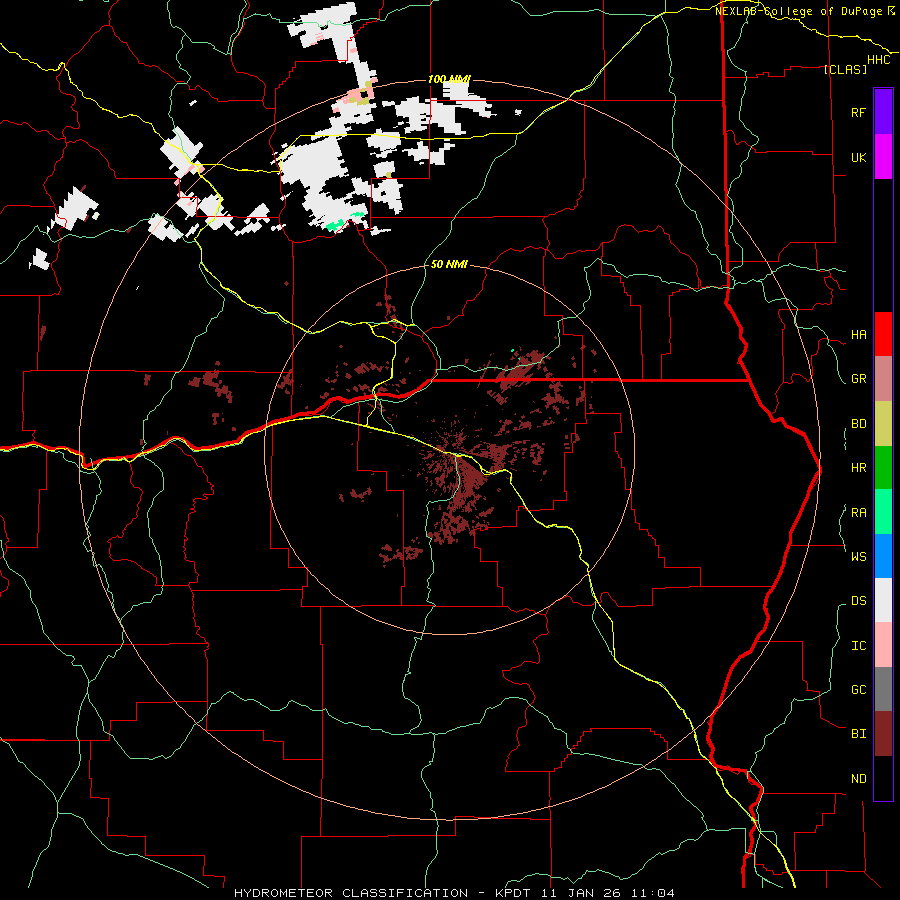The height and width of the screenshot is (900, 900).
Task: Click the 11 JAN 26 date text
Action: click(579, 893)
